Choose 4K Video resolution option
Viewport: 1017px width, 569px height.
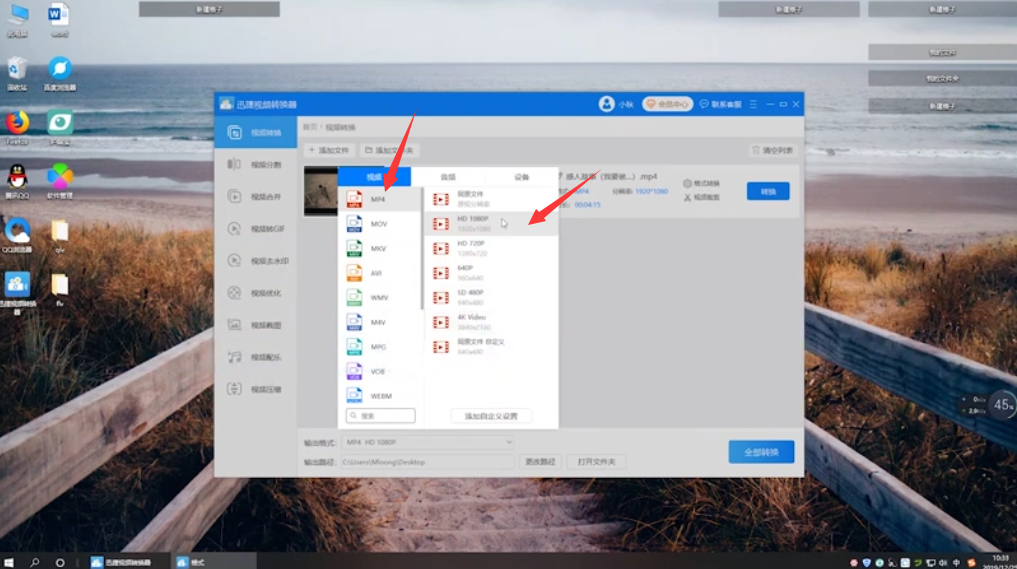coord(491,322)
